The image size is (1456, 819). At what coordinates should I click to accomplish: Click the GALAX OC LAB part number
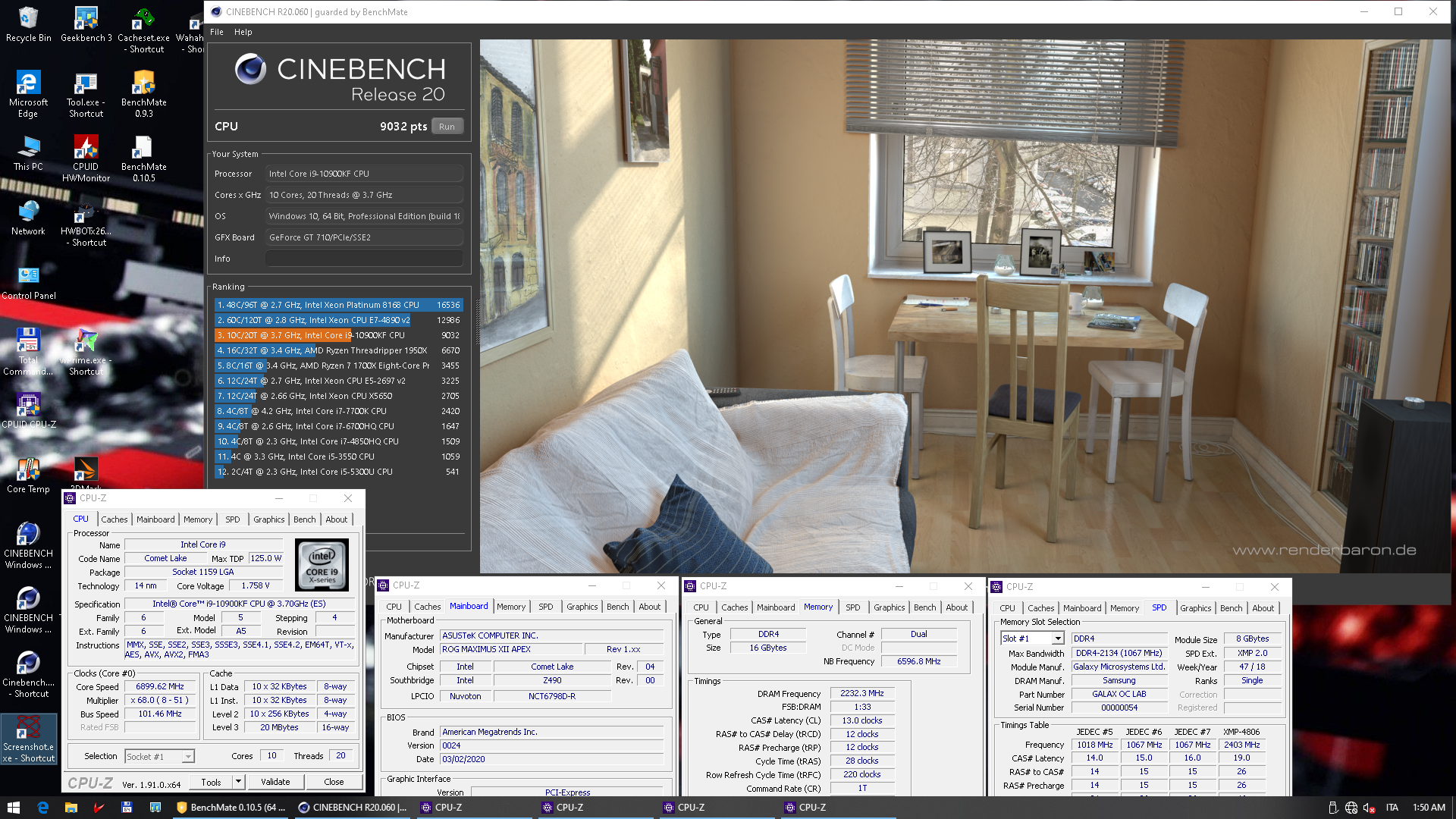pyautogui.click(x=1119, y=694)
